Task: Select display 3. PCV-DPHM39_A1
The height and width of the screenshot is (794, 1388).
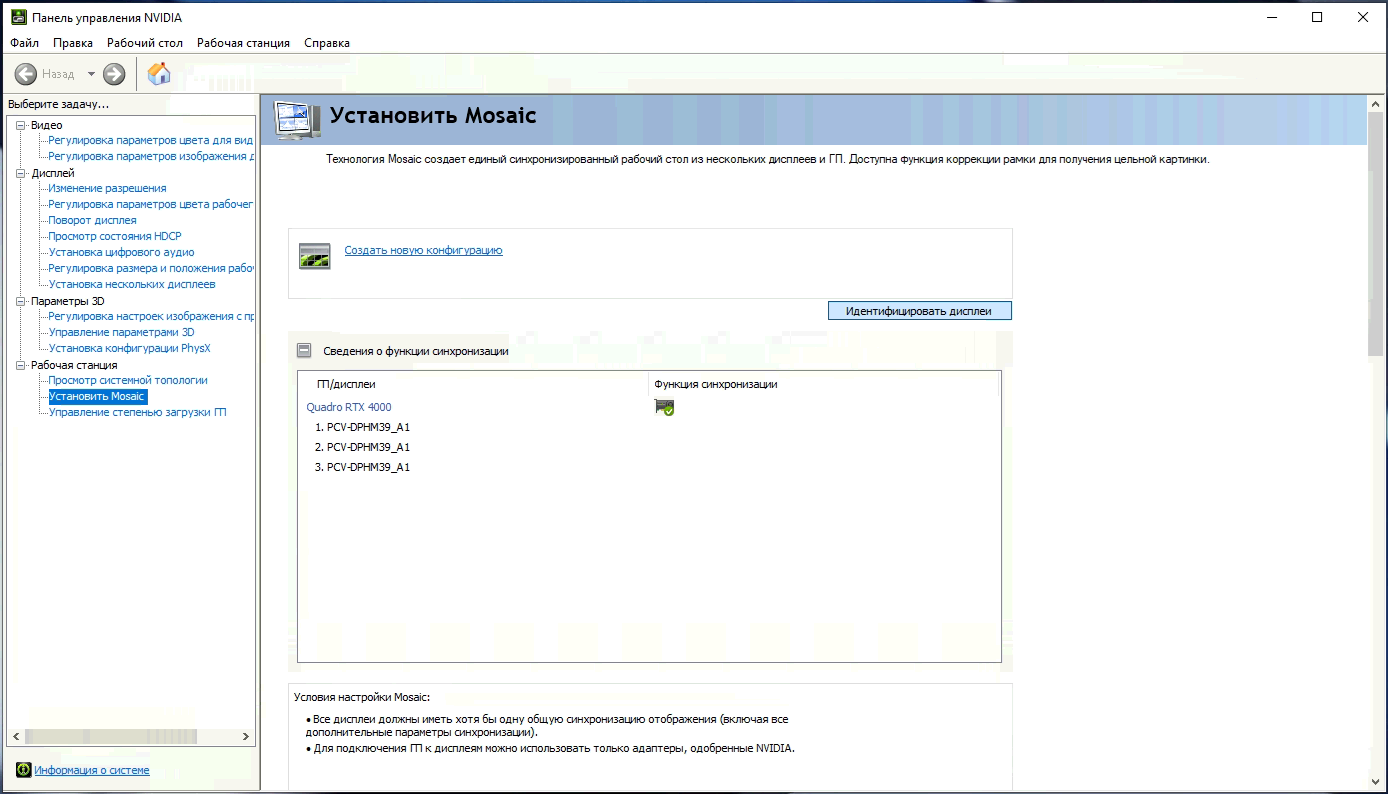Action: pyautogui.click(x=362, y=467)
